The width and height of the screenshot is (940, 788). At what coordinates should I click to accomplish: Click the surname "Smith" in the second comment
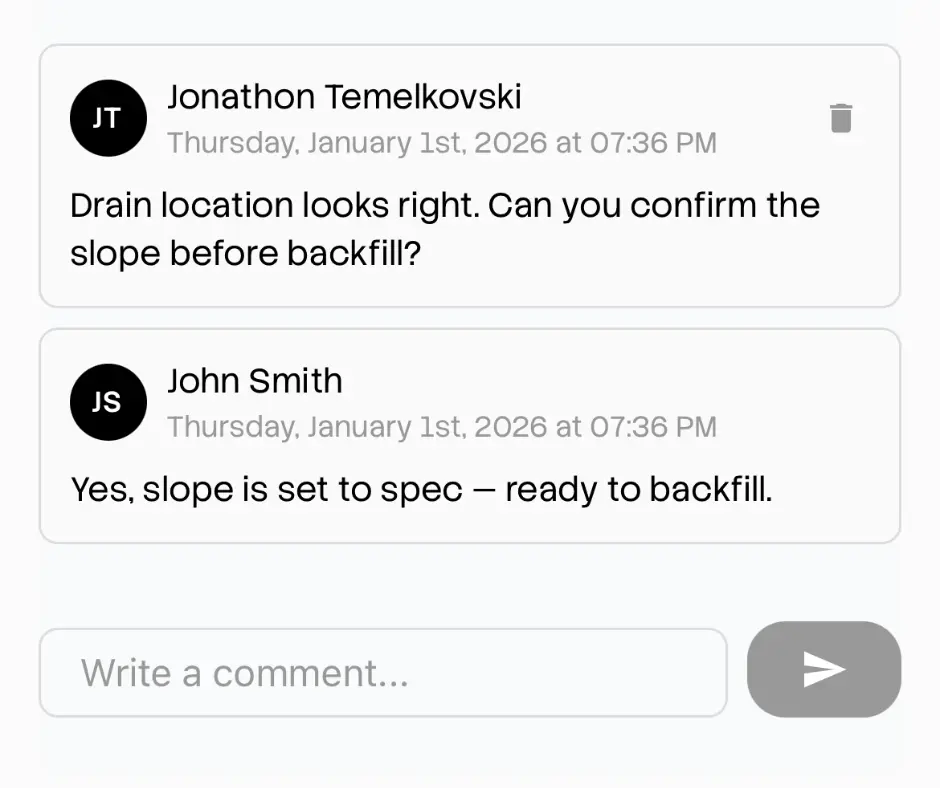298,381
